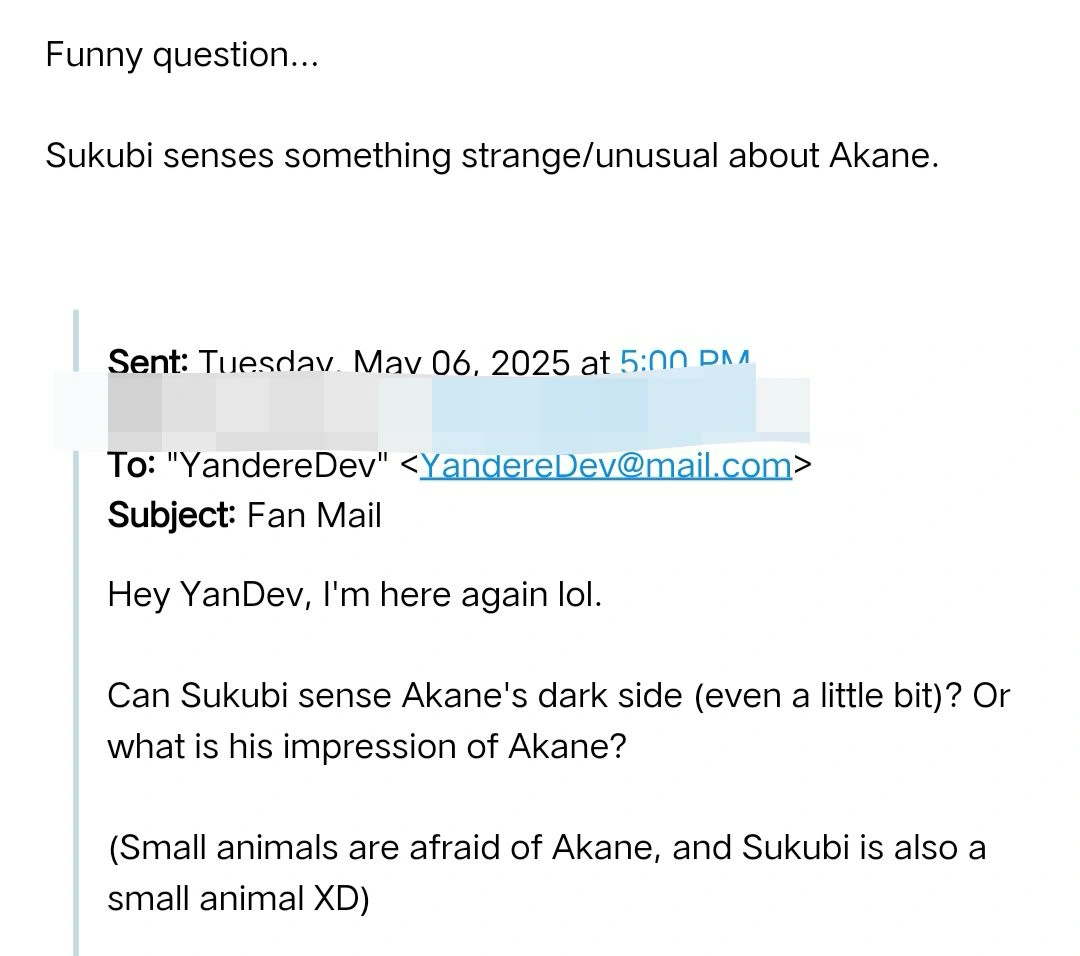Click the vertical quote bar beside the message
1080x956 pixels.
76,632
